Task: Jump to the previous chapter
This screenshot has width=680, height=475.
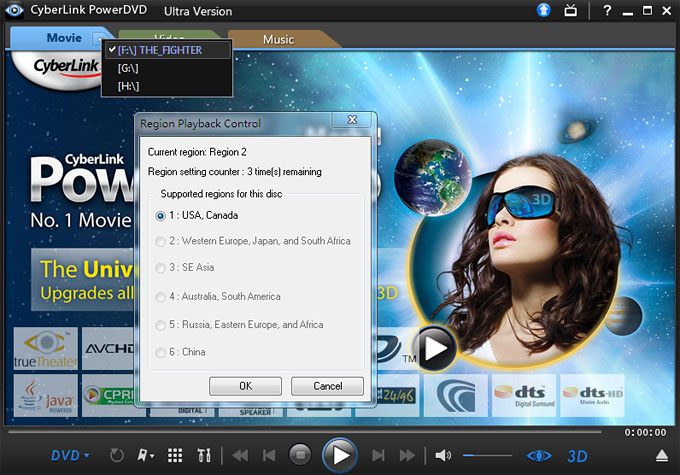Action: click(269, 455)
